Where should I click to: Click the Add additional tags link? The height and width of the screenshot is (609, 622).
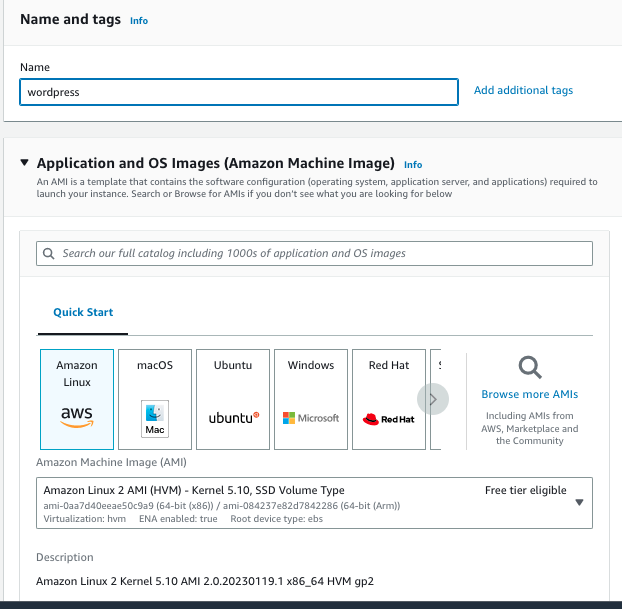pyautogui.click(x=523, y=90)
